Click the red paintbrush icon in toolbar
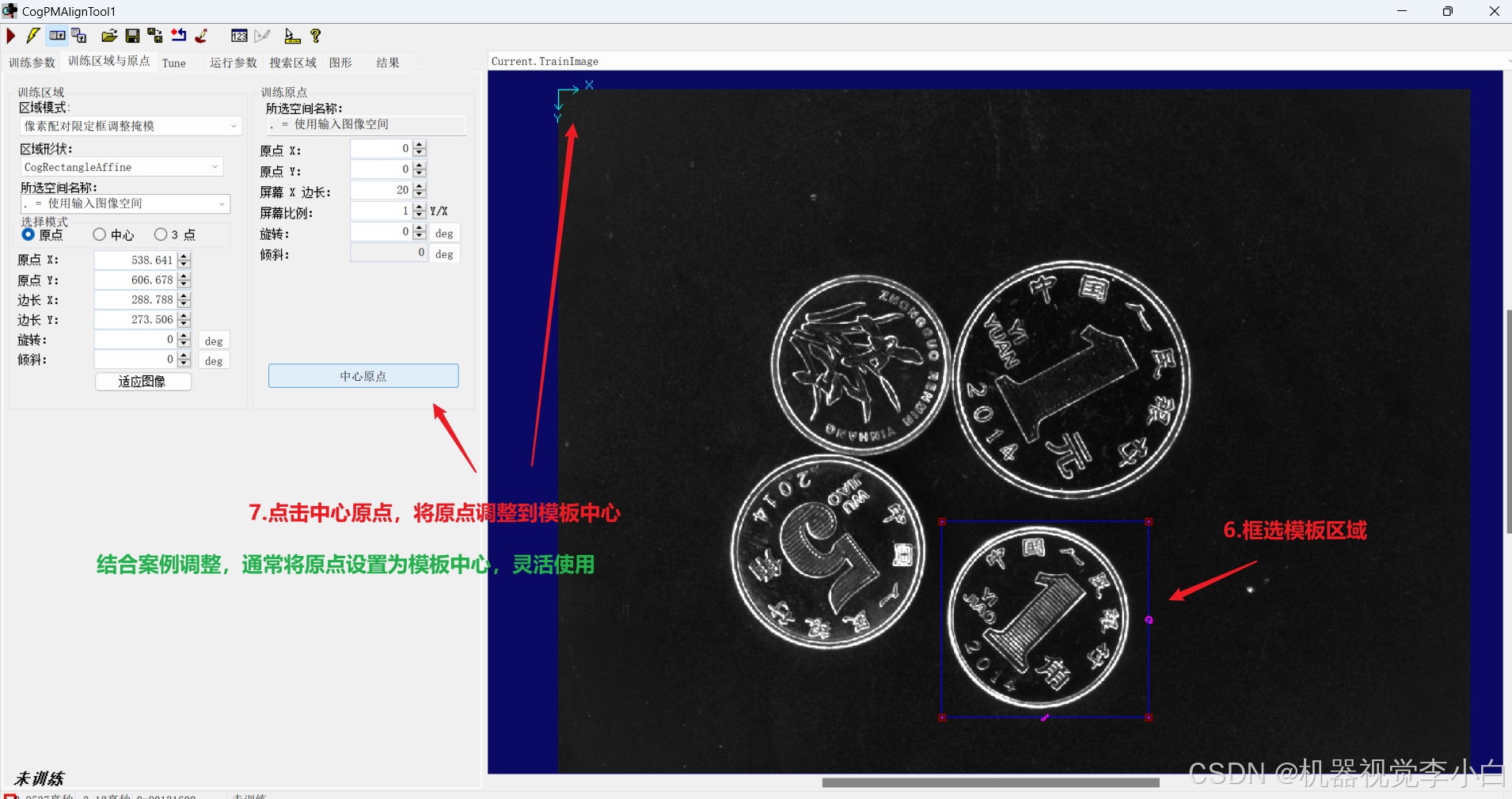Viewport: 1512px width, 799px height. 202,36
